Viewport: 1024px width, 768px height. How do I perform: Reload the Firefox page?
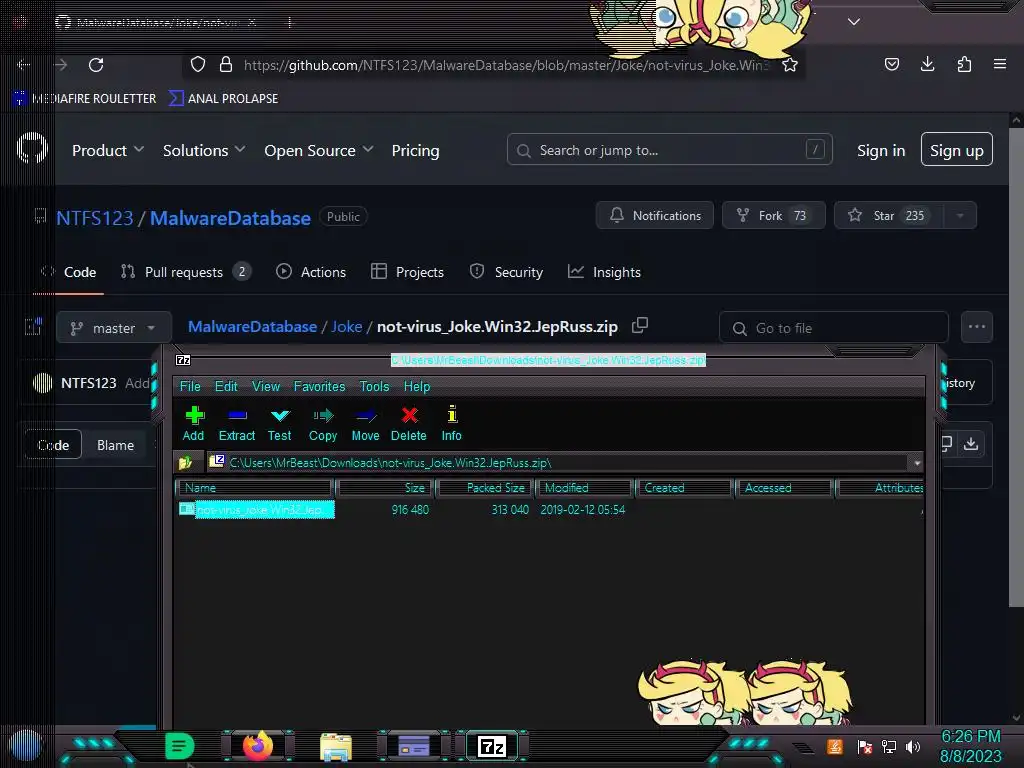(x=96, y=65)
